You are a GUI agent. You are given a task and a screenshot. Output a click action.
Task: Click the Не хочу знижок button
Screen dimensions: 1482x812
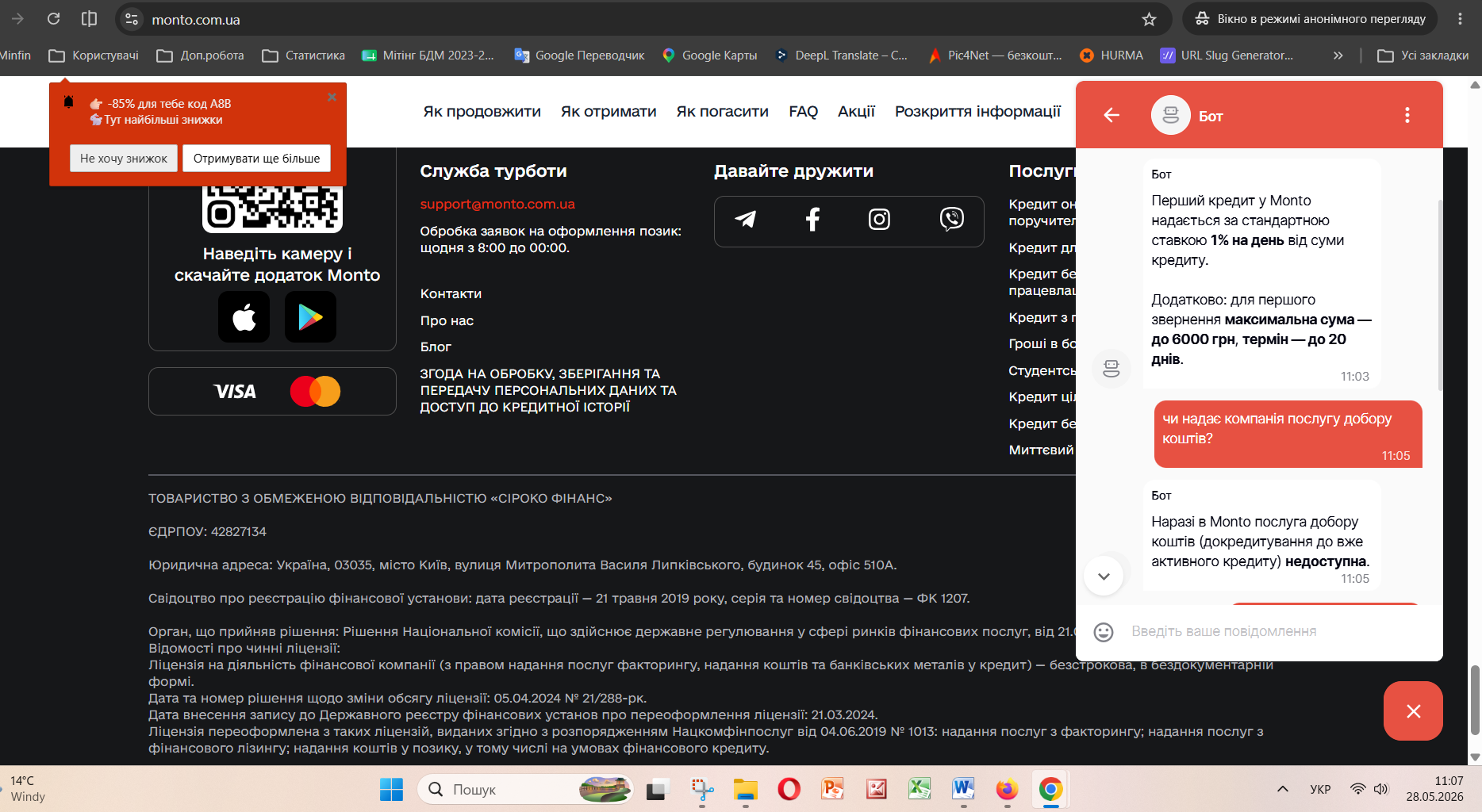tap(124, 159)
